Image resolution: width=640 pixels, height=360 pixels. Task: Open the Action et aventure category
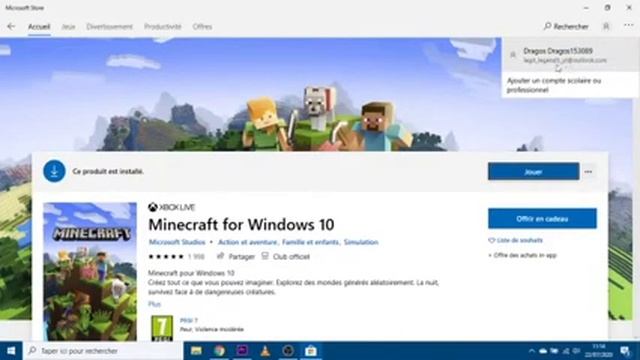pos(247,242)
